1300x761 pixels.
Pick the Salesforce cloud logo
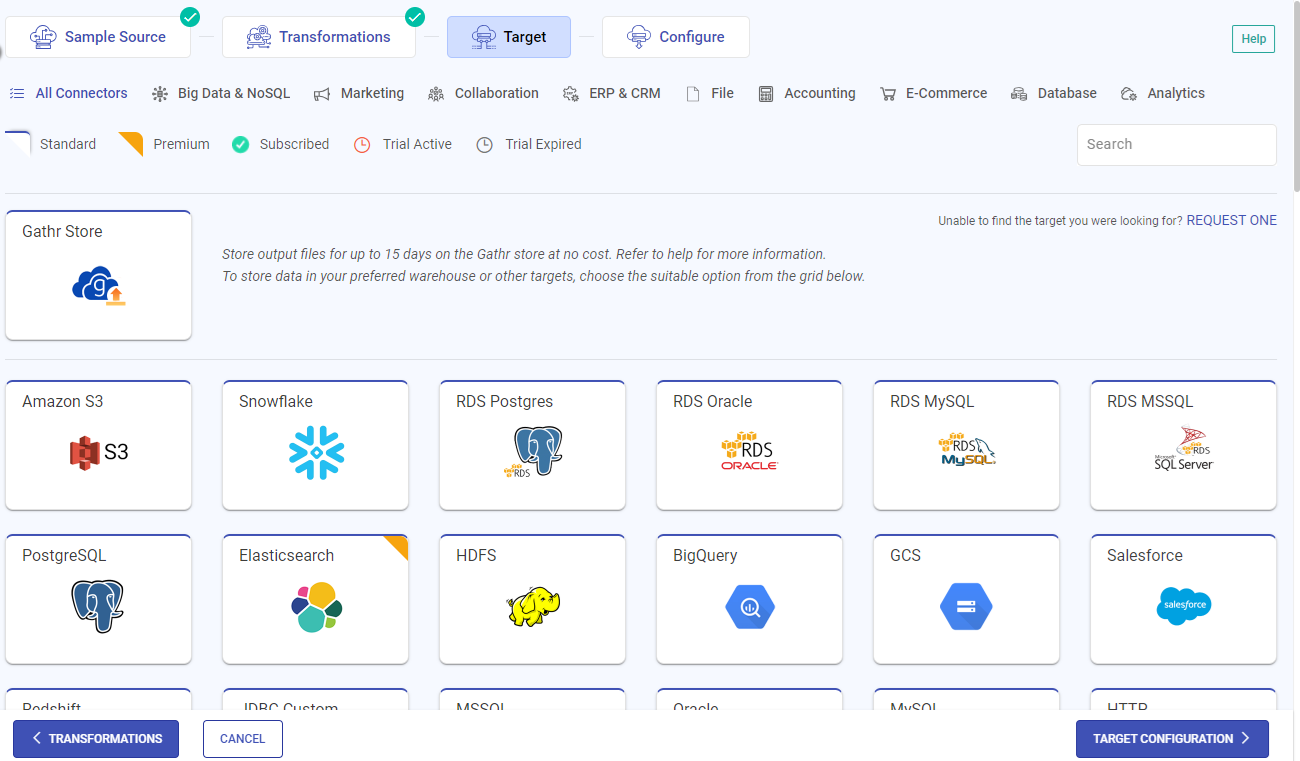(x=1184, y=606)
